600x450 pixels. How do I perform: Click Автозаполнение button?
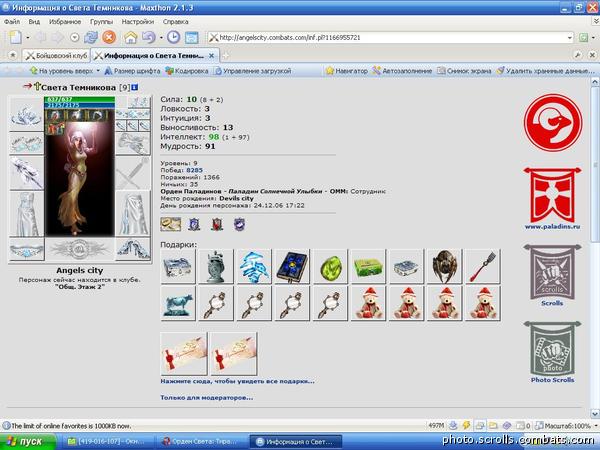point(402,71)
